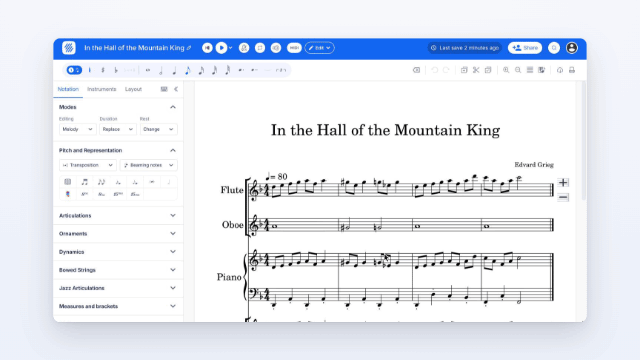
Task: Select the 32nd note duration
Action: click(x=214, y=70)
